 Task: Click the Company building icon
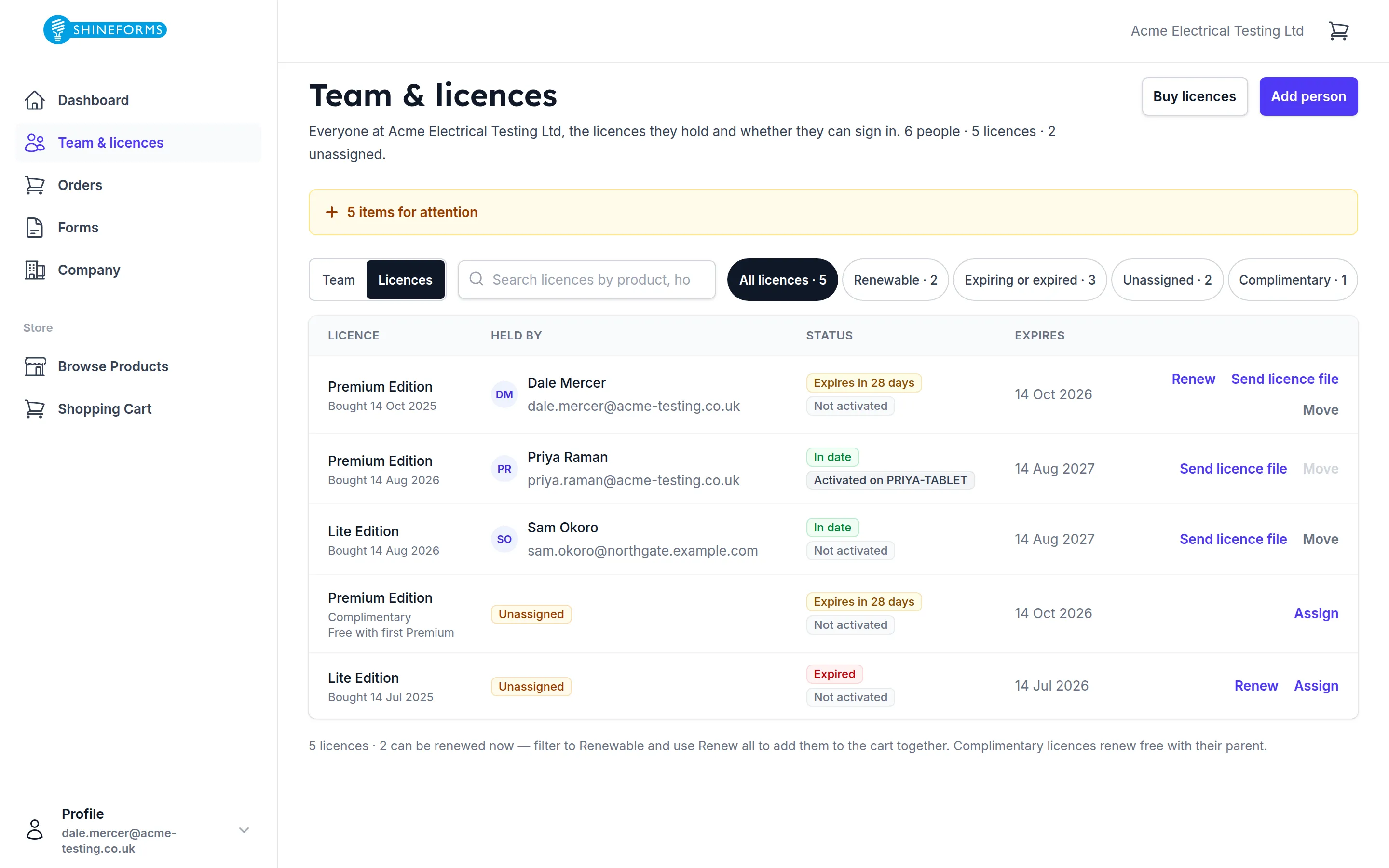[x=34, y=270]
